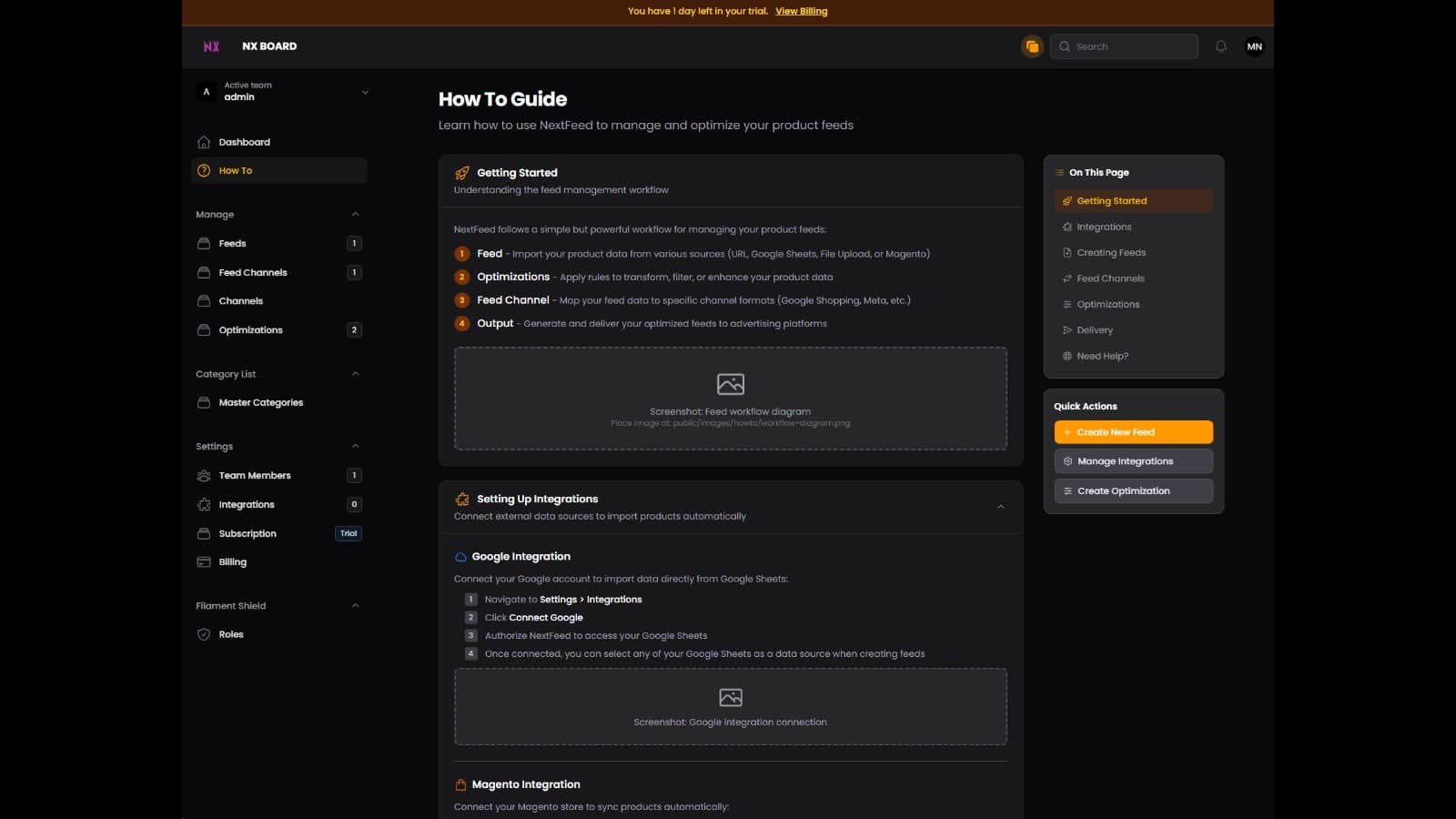Image resolution: width=1456 pixels, height=819 pixels.
Task: Click the puzzle icon on Manage Integrations
Action: tap(1067, 460)
